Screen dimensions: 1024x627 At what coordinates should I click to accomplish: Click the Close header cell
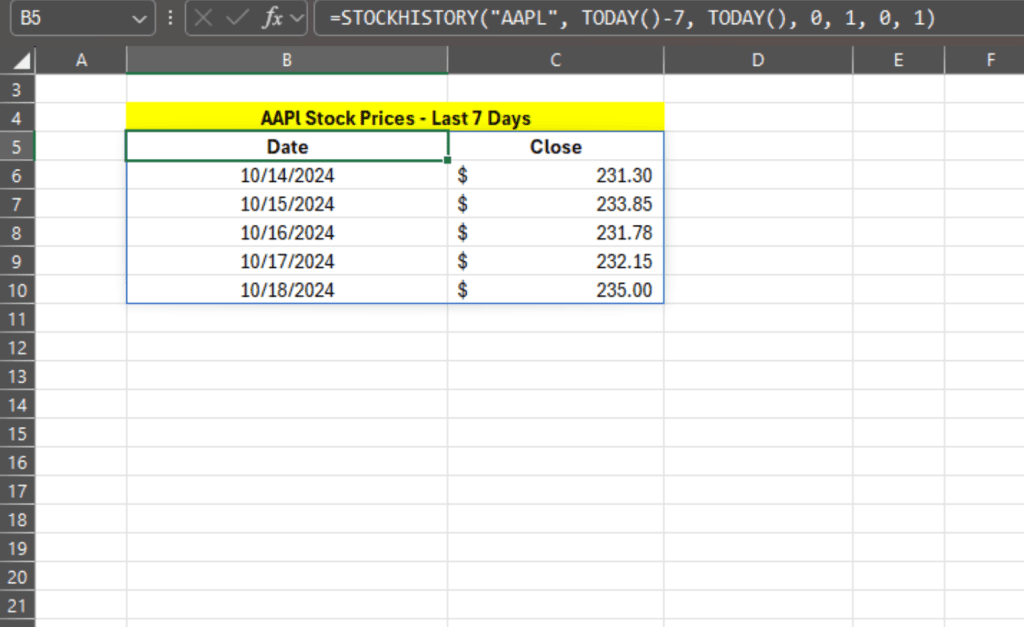pyautogui.click(x=555, y=147)
